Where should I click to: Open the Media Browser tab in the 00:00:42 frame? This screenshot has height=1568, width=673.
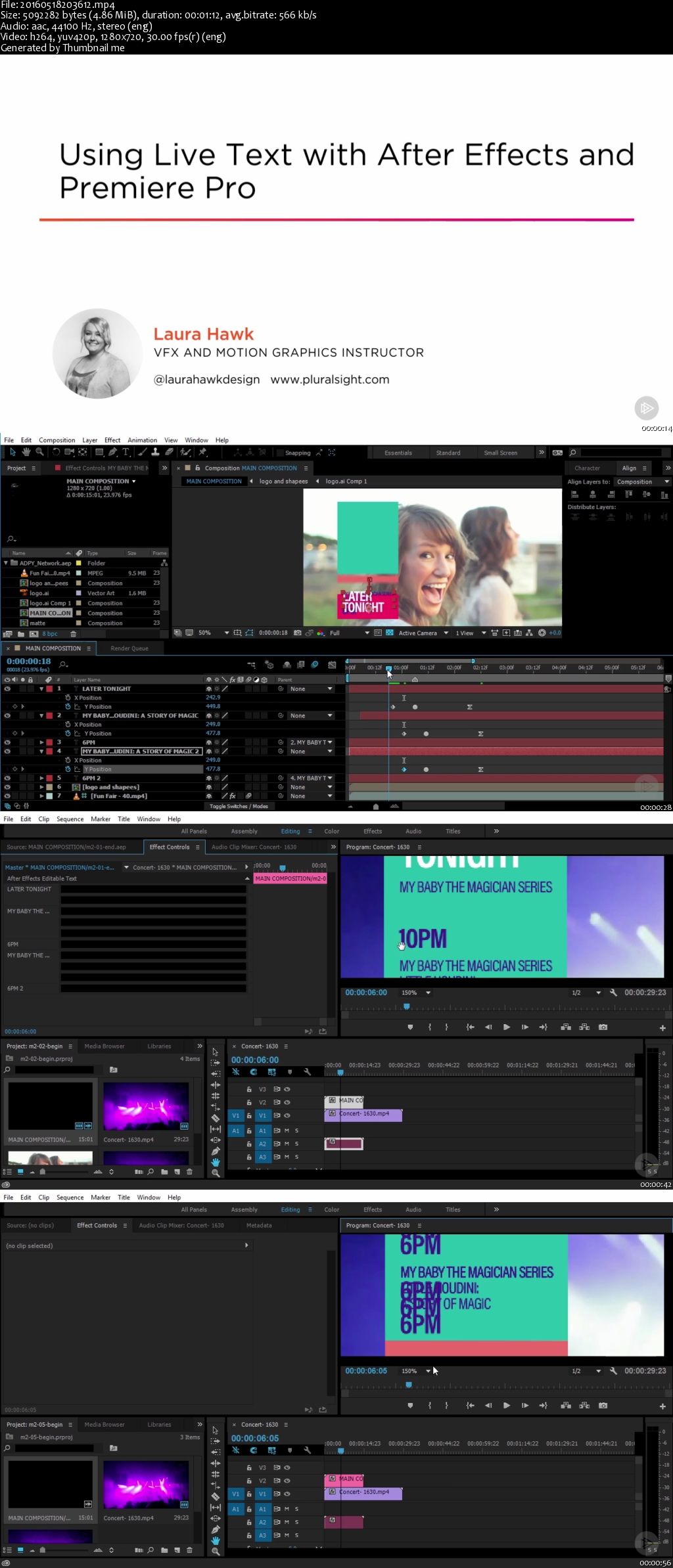click(104, 1046)
